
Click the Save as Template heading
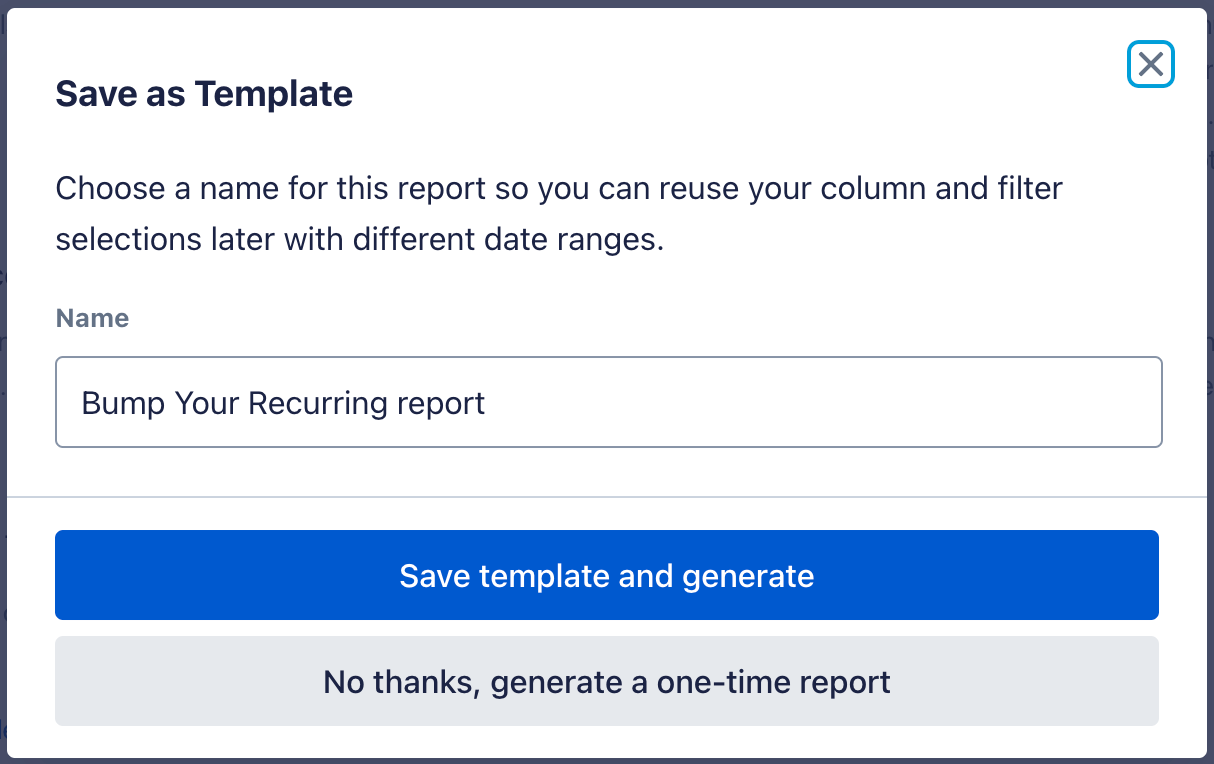coord(204,94)
